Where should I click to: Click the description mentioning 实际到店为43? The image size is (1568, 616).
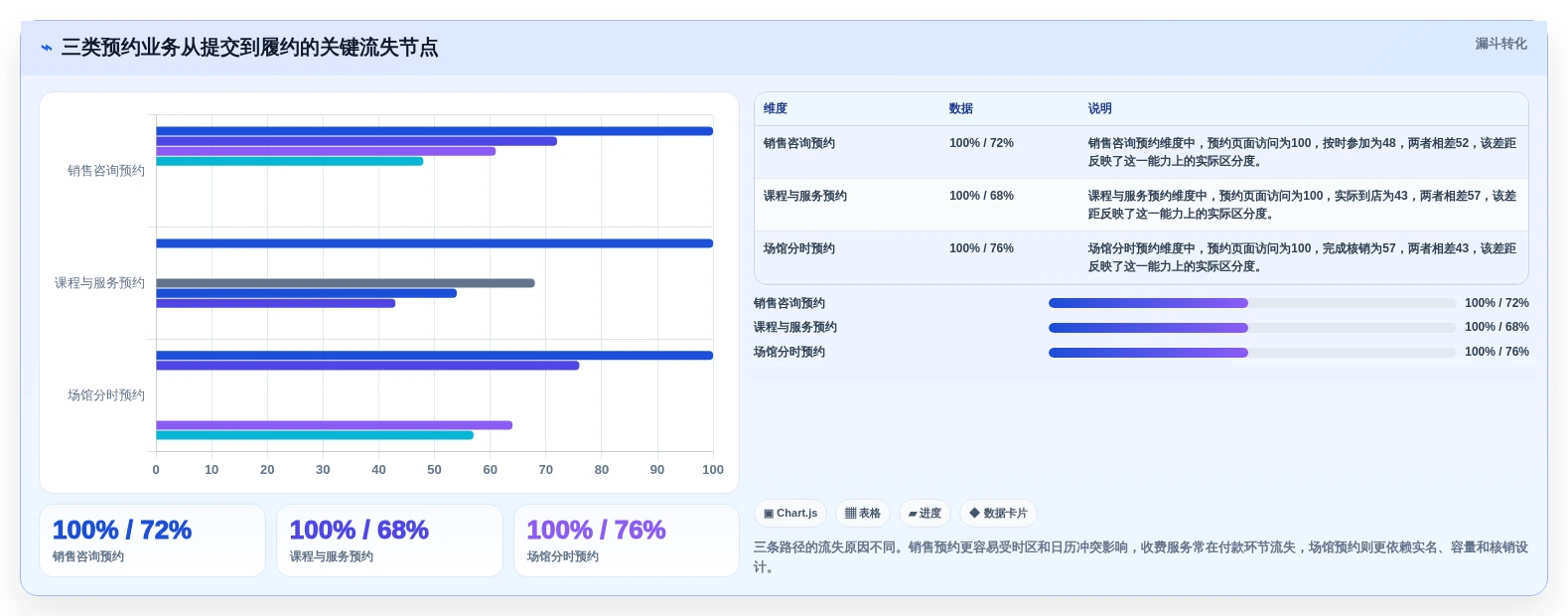pyautogui.click(x=1302, y=205)
